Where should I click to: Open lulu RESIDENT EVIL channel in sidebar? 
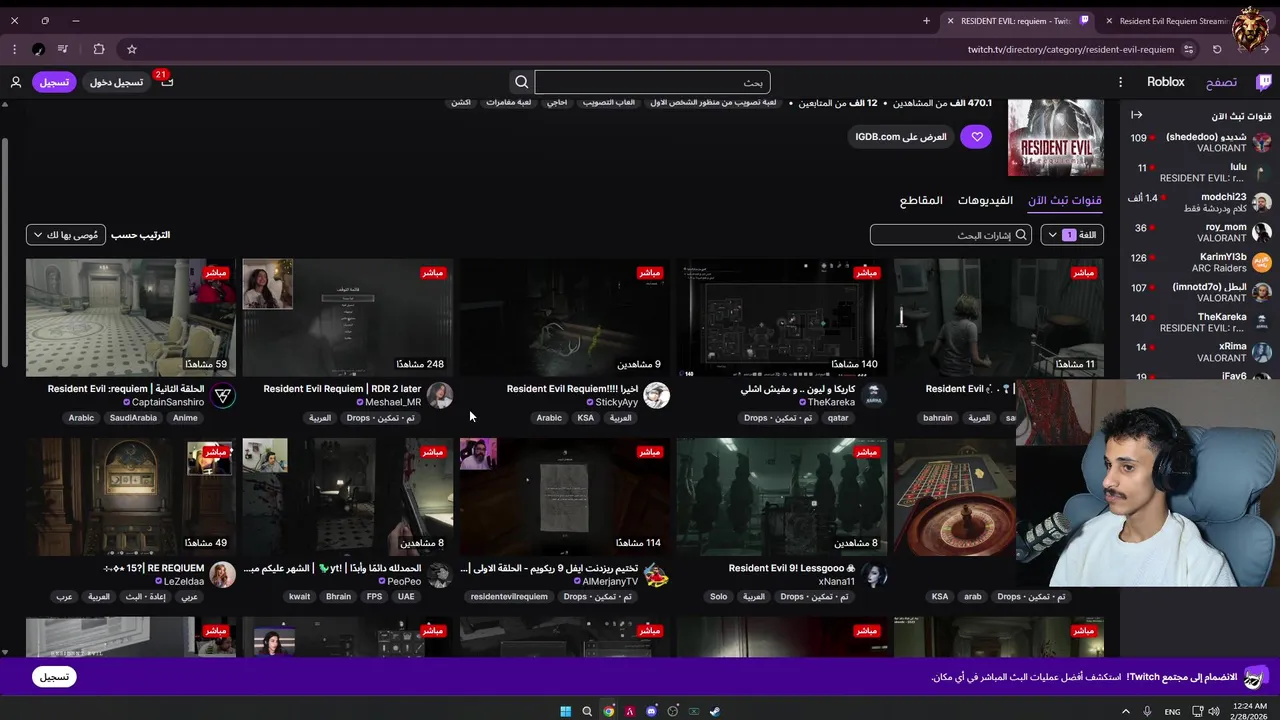pyautogui.click(x=1200, y=172)
